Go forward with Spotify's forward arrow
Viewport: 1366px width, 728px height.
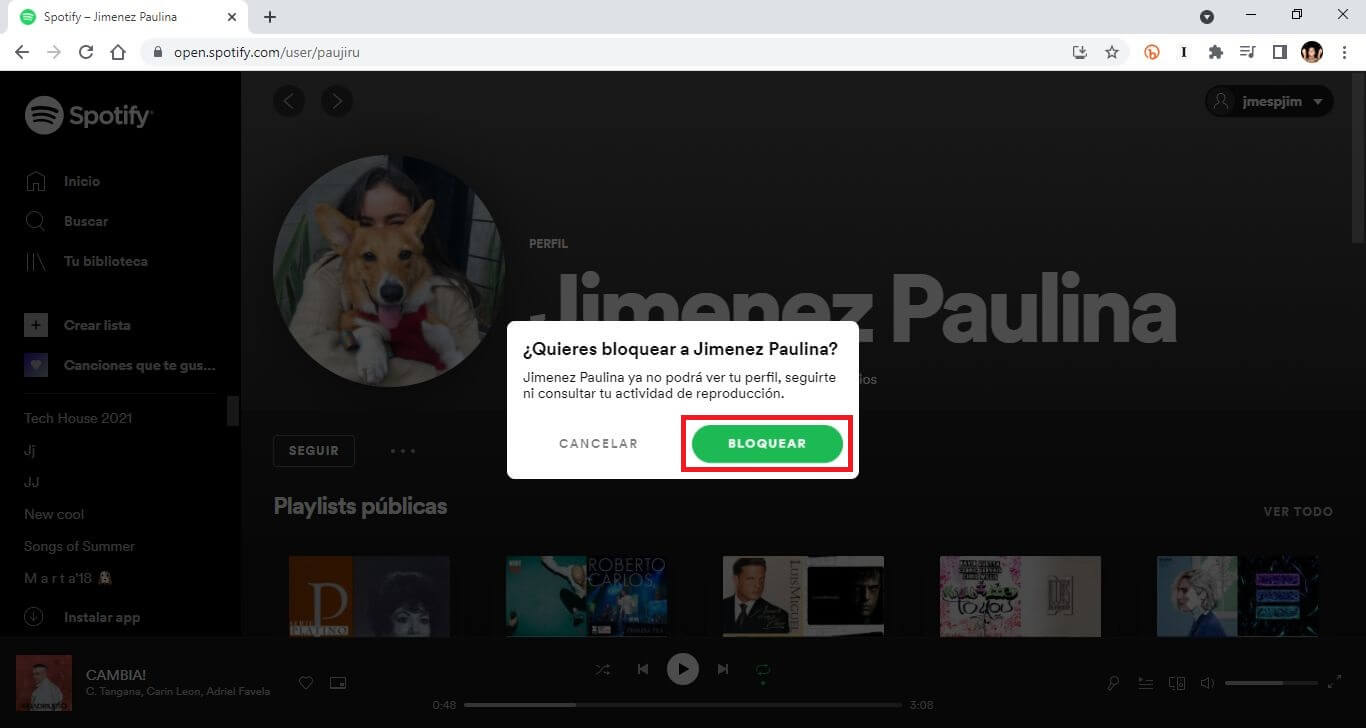tap(337, 100)
